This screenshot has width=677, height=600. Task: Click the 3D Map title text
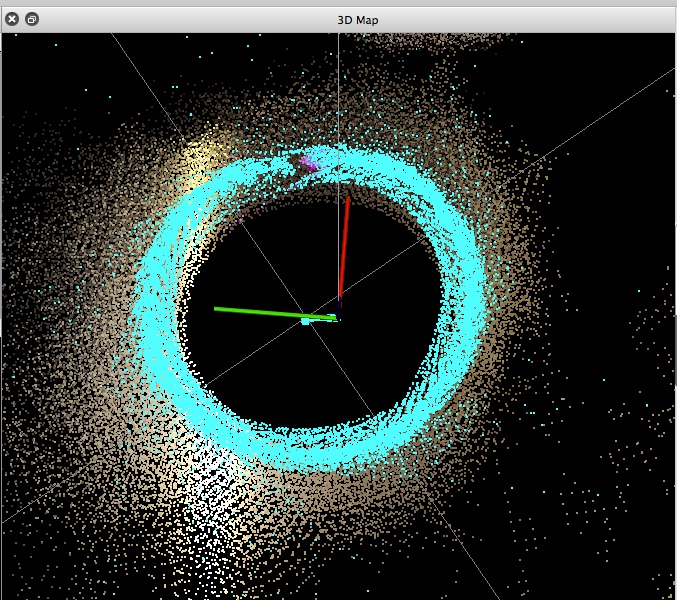tap(359, 19)
